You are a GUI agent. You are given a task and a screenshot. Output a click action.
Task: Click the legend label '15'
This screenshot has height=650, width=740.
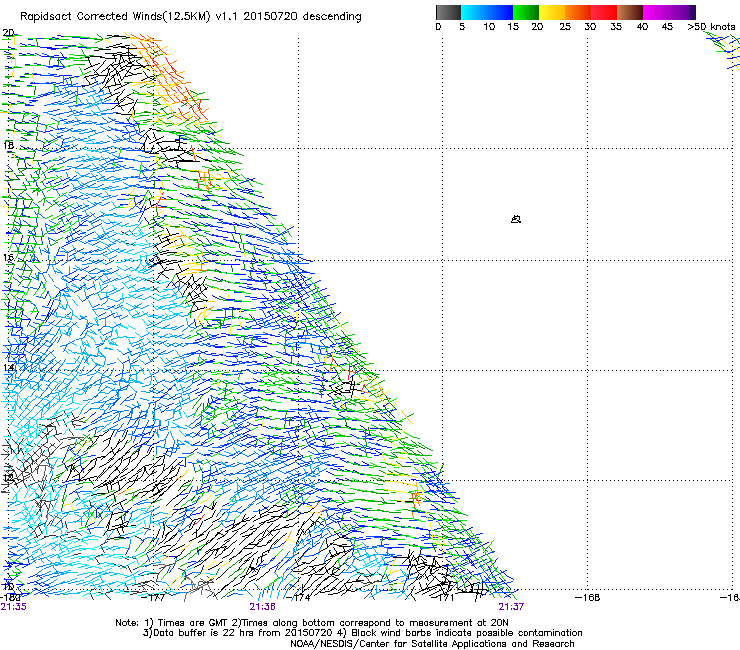pos(513,27)
